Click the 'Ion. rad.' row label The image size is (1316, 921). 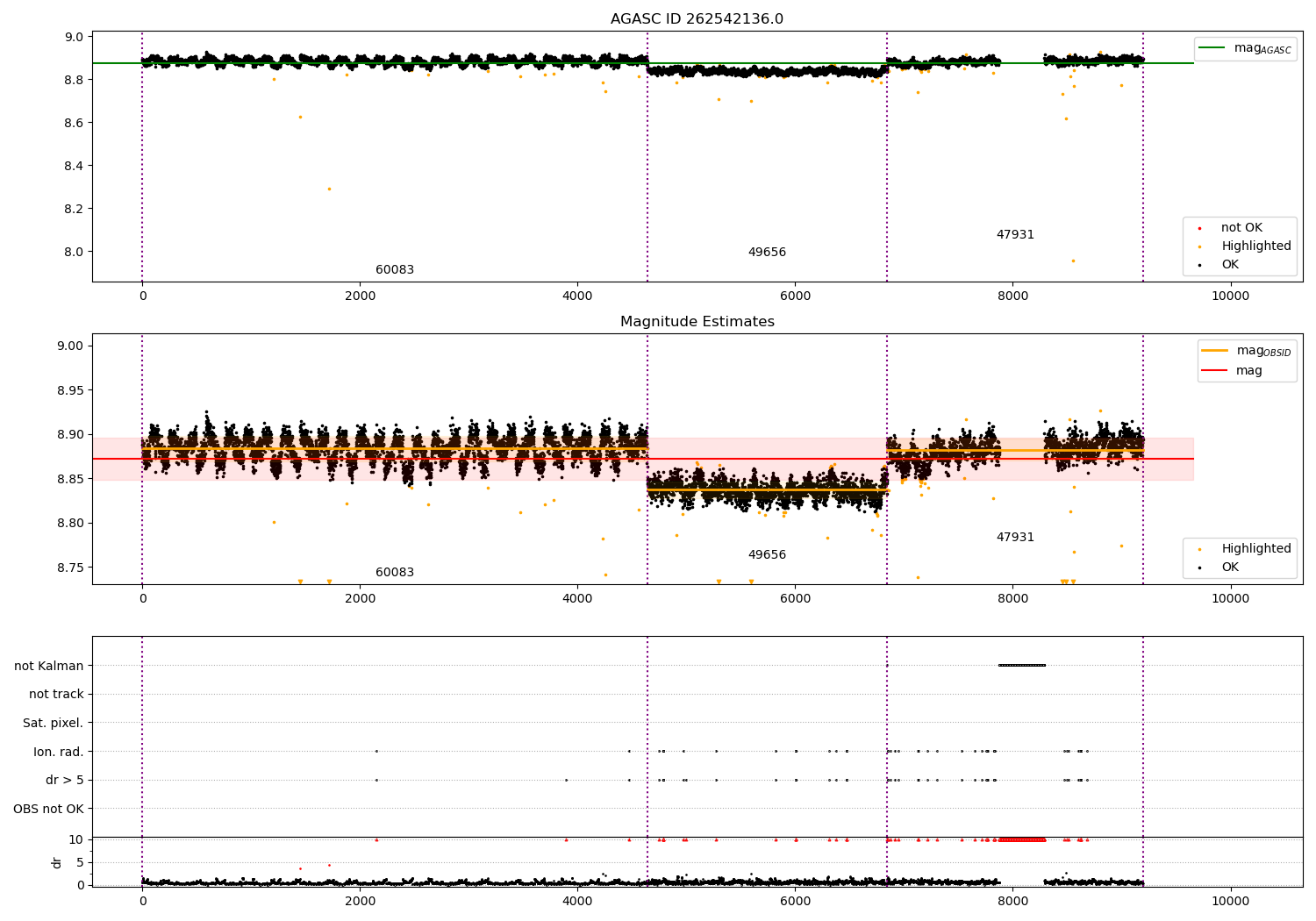tap(59, 752)
